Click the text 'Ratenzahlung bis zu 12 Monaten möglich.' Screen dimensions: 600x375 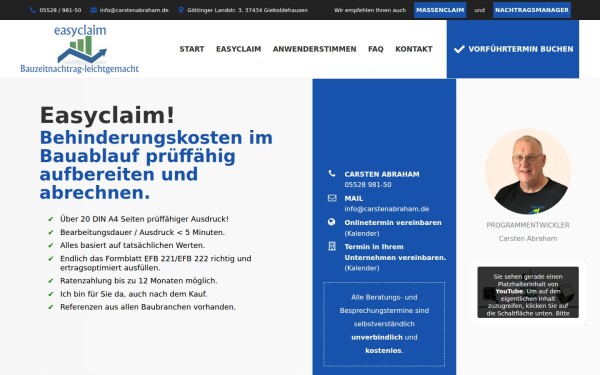[139, 281]
